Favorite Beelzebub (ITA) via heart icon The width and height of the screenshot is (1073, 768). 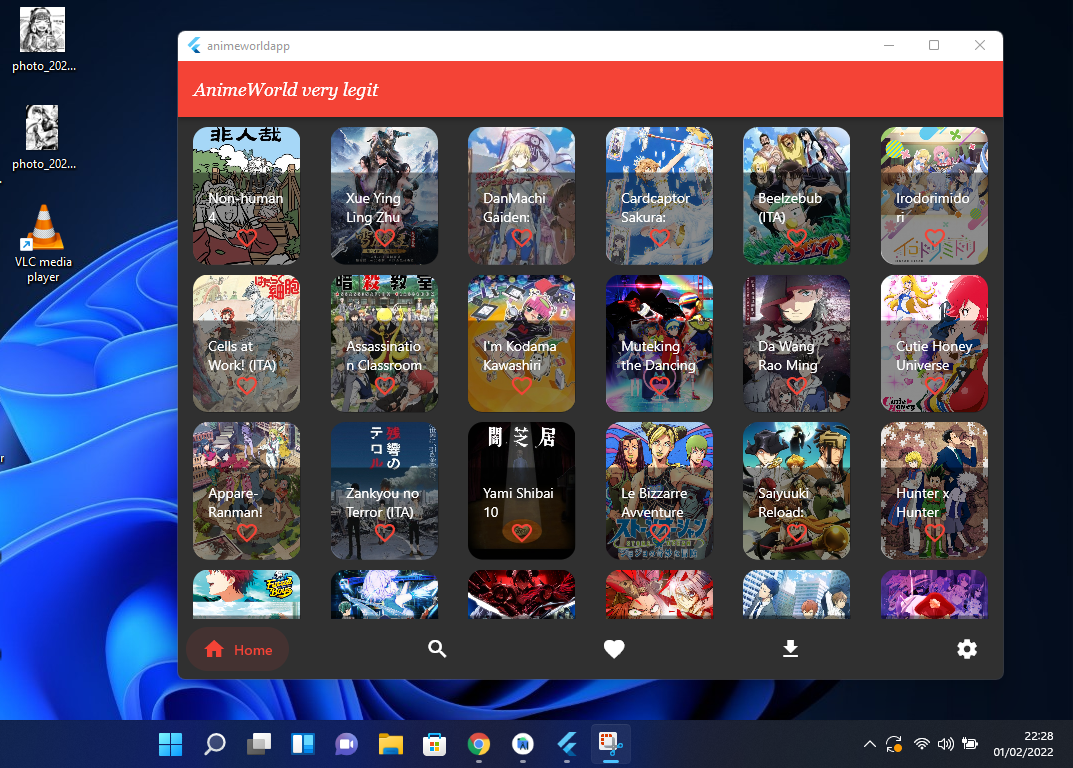pyautogui.click(x=797, y=238)
